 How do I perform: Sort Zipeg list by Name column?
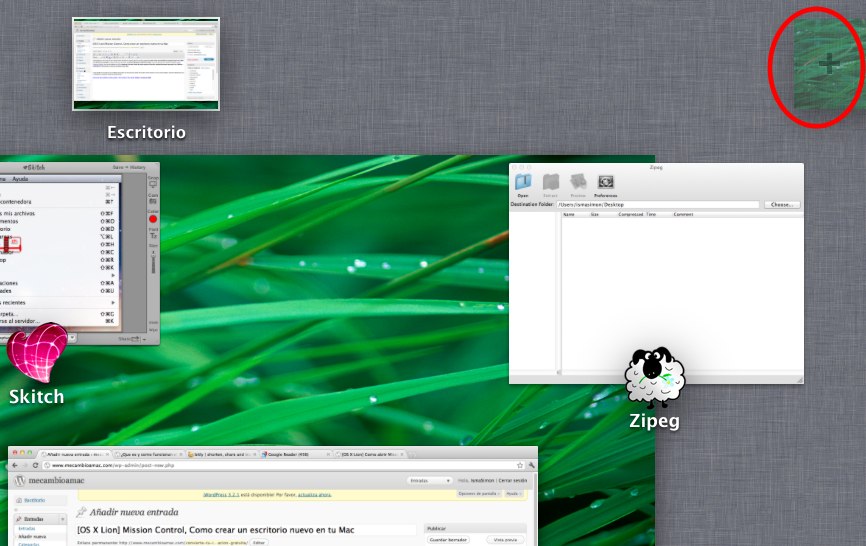tap(569, 214)
